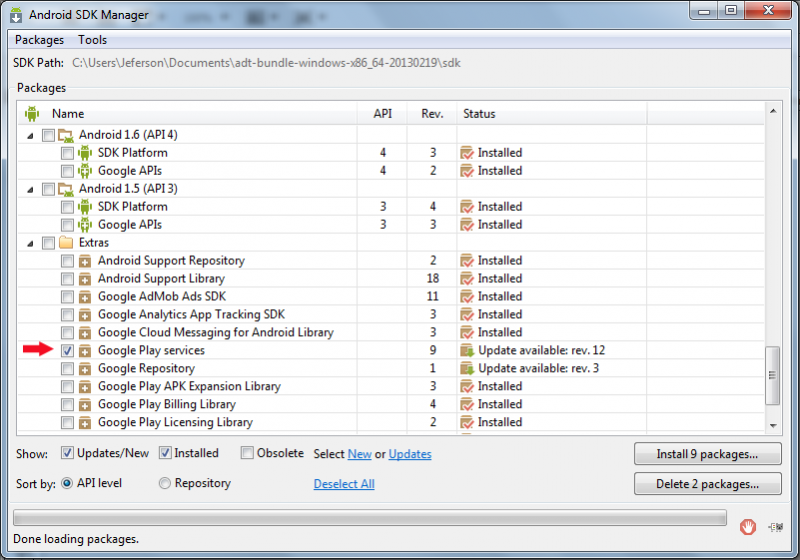Collapse the Android 1.5 (API 3) tree node
This screenshot has width=800, height=560.
31,190
